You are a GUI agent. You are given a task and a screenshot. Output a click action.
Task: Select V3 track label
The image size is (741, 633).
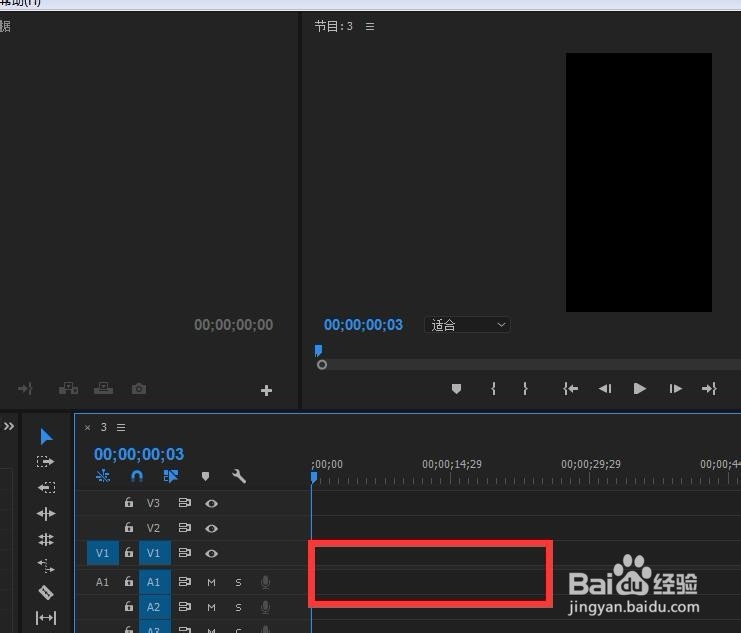click(153, 503)
